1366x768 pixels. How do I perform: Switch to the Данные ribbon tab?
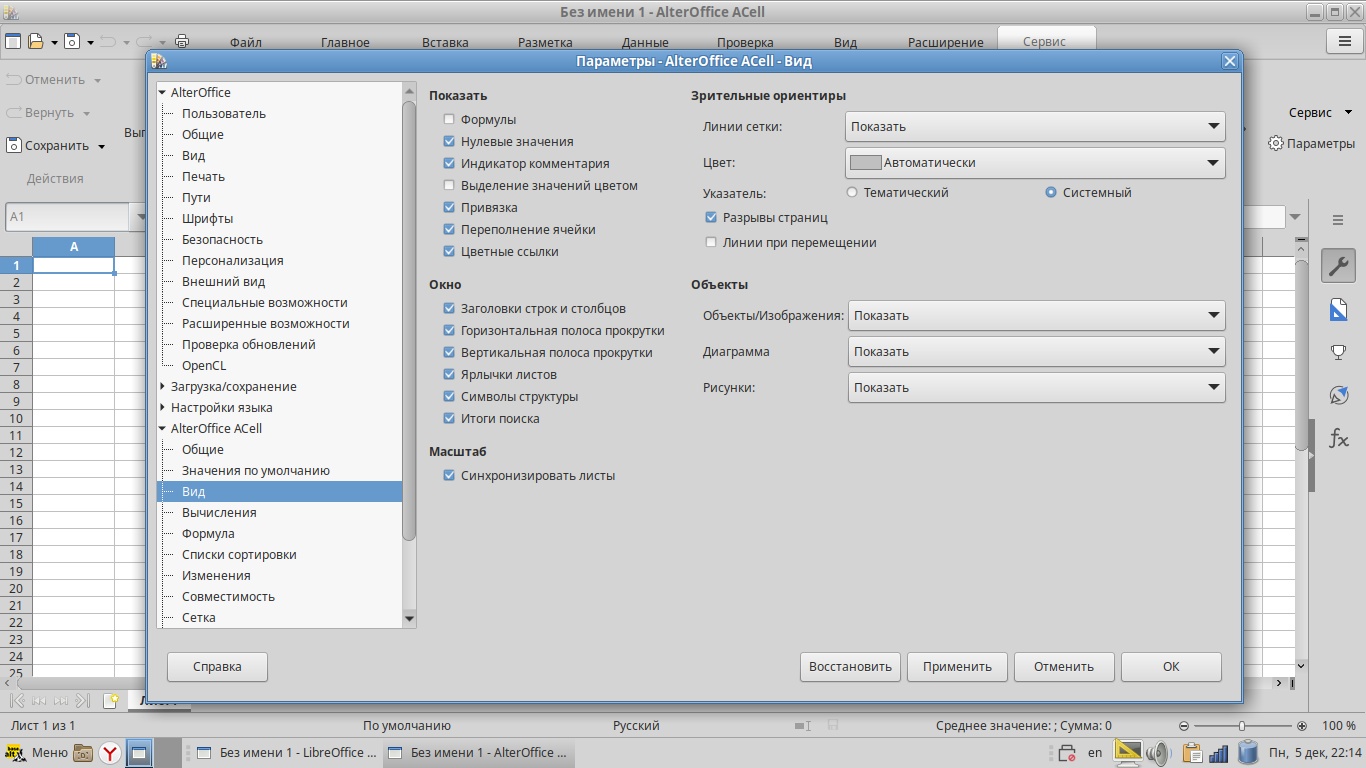click(x=645, y=42)
